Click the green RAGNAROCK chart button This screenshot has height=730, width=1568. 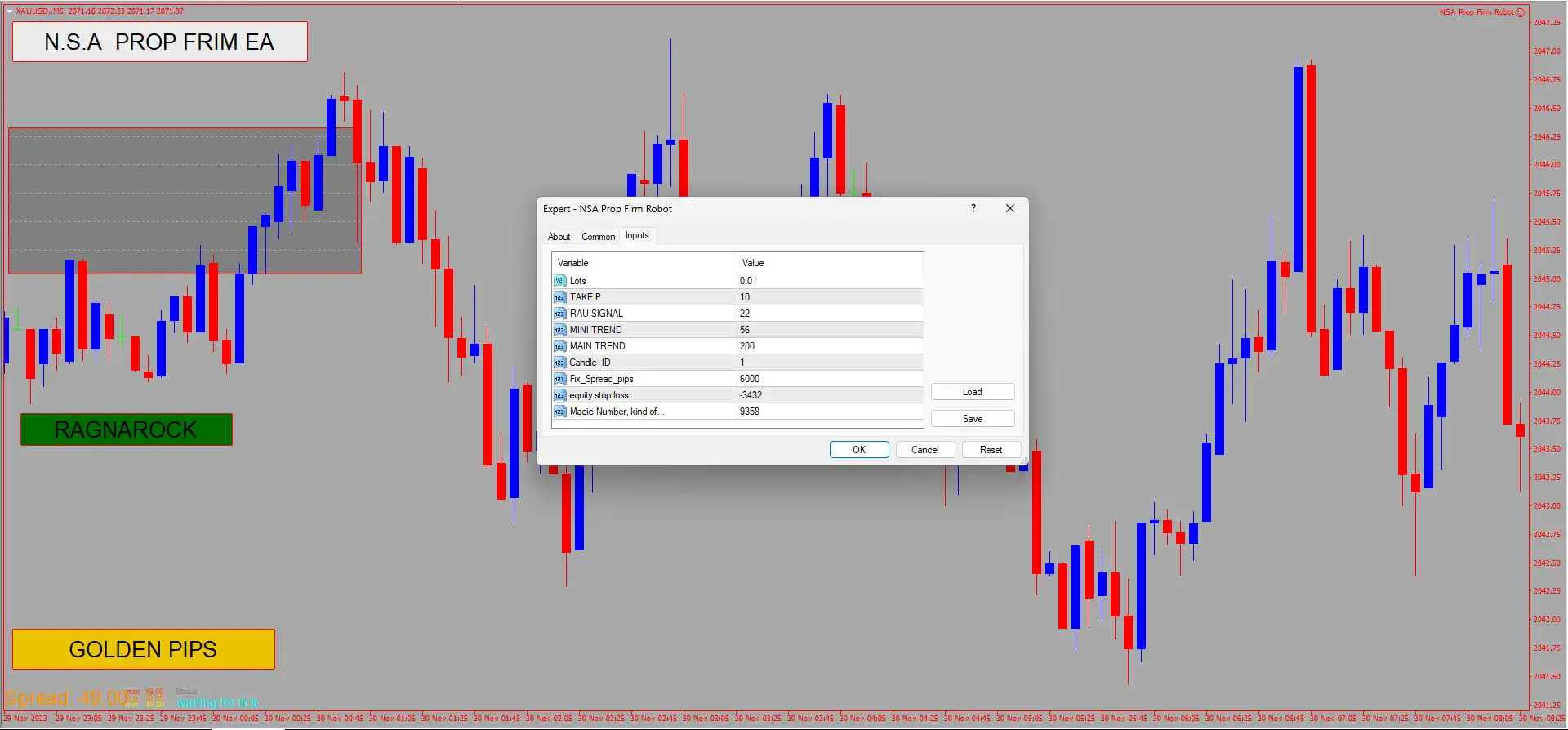(x=126, y=430)
